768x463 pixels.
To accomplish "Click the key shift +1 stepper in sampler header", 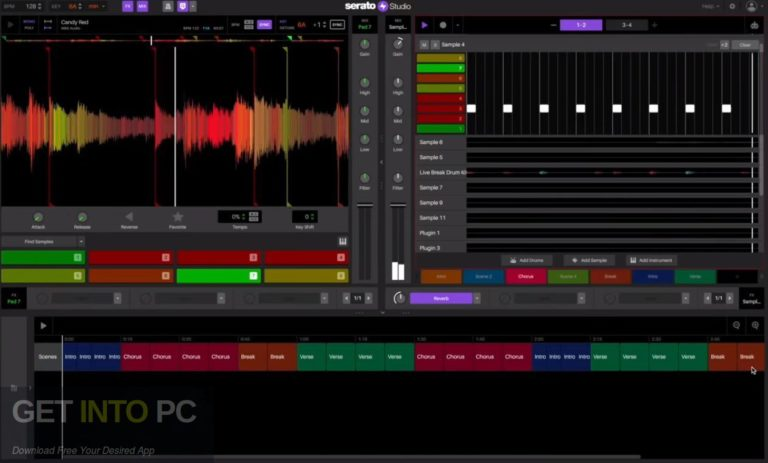I will pyautogui.click(x=324, y=24).
